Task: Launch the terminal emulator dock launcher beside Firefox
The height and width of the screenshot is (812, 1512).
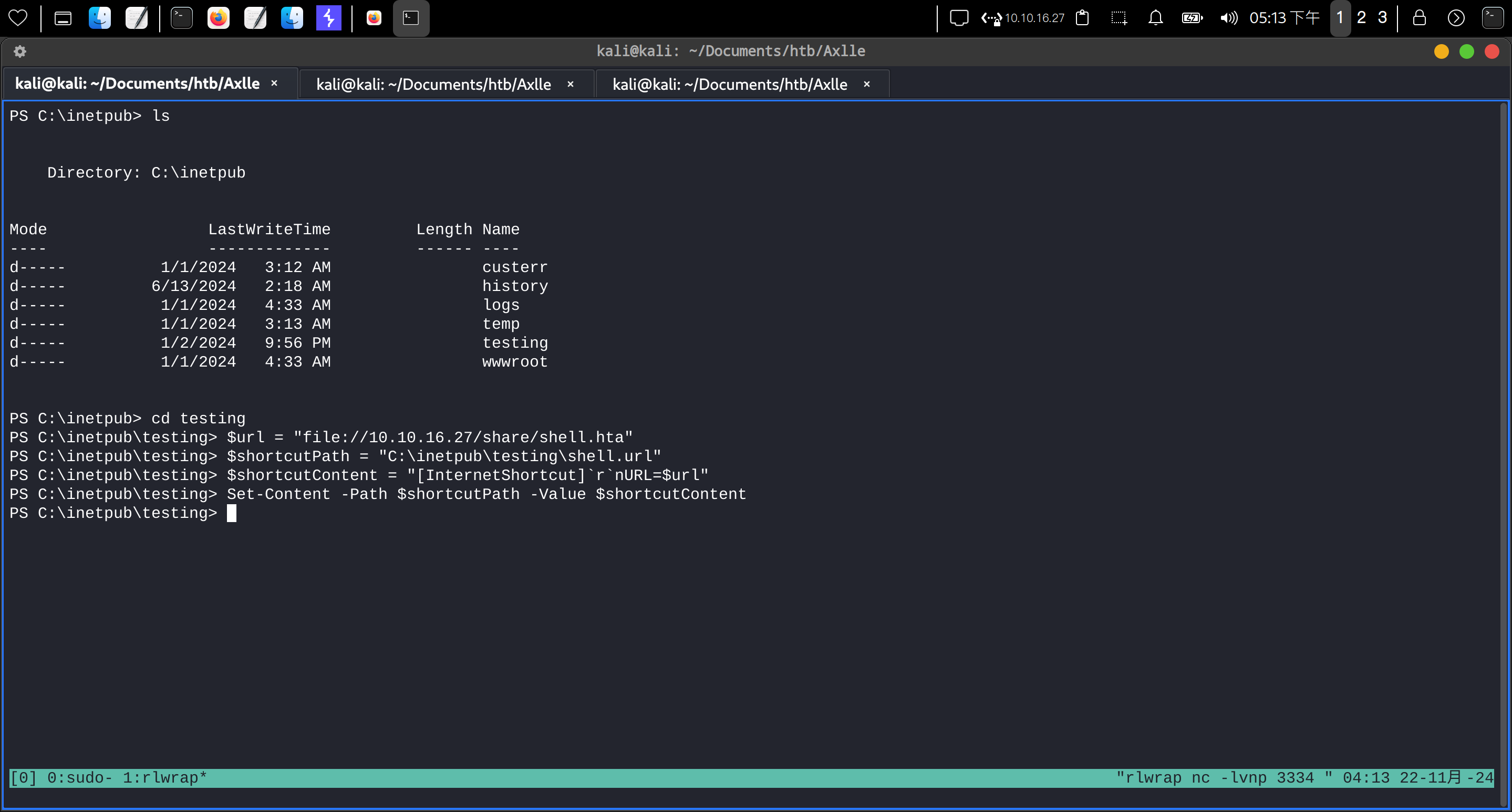Action: 181,18
